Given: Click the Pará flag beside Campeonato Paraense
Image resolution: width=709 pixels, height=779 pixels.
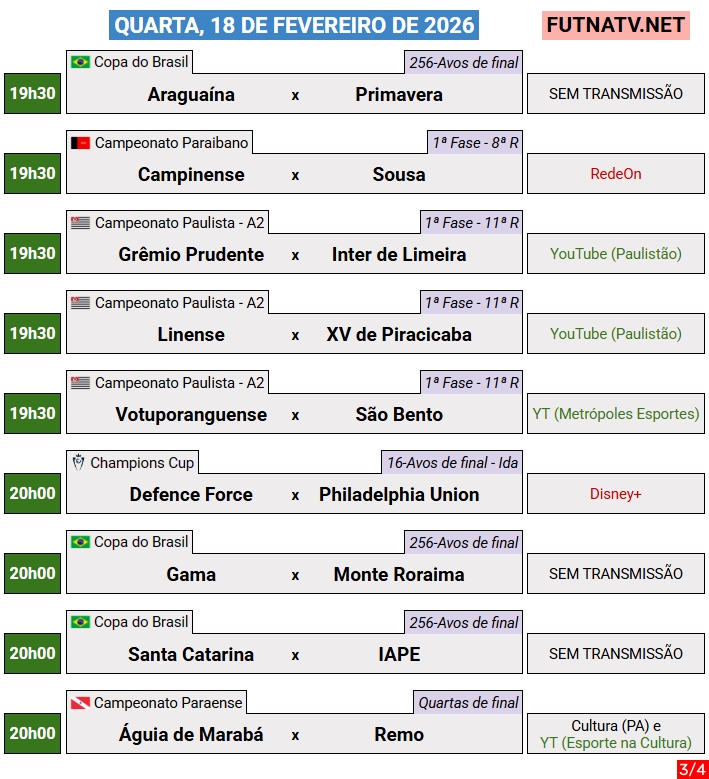Looking at the screenshot, I should [80, 703].
